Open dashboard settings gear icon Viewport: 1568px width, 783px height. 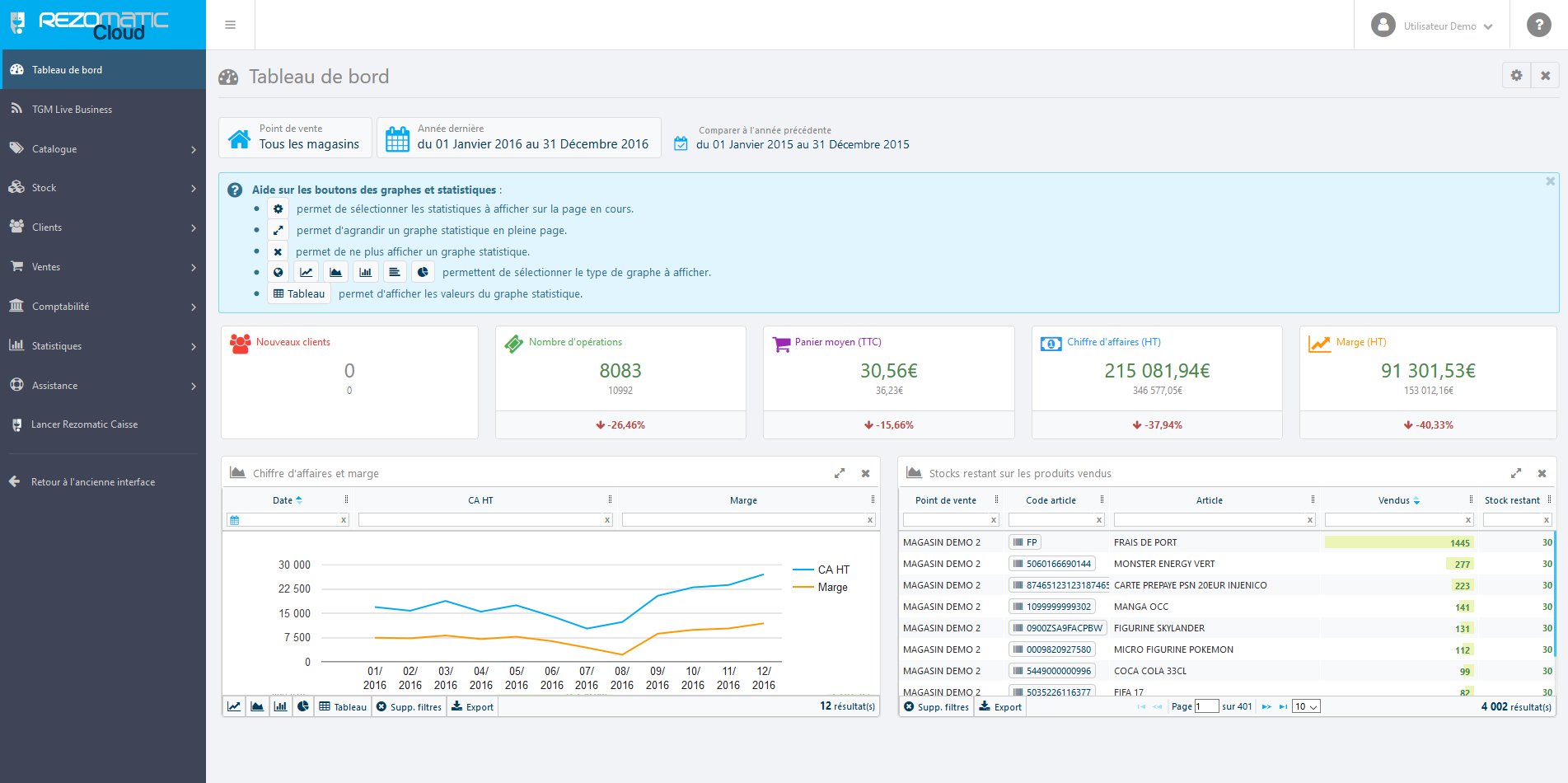(1516, 75)
